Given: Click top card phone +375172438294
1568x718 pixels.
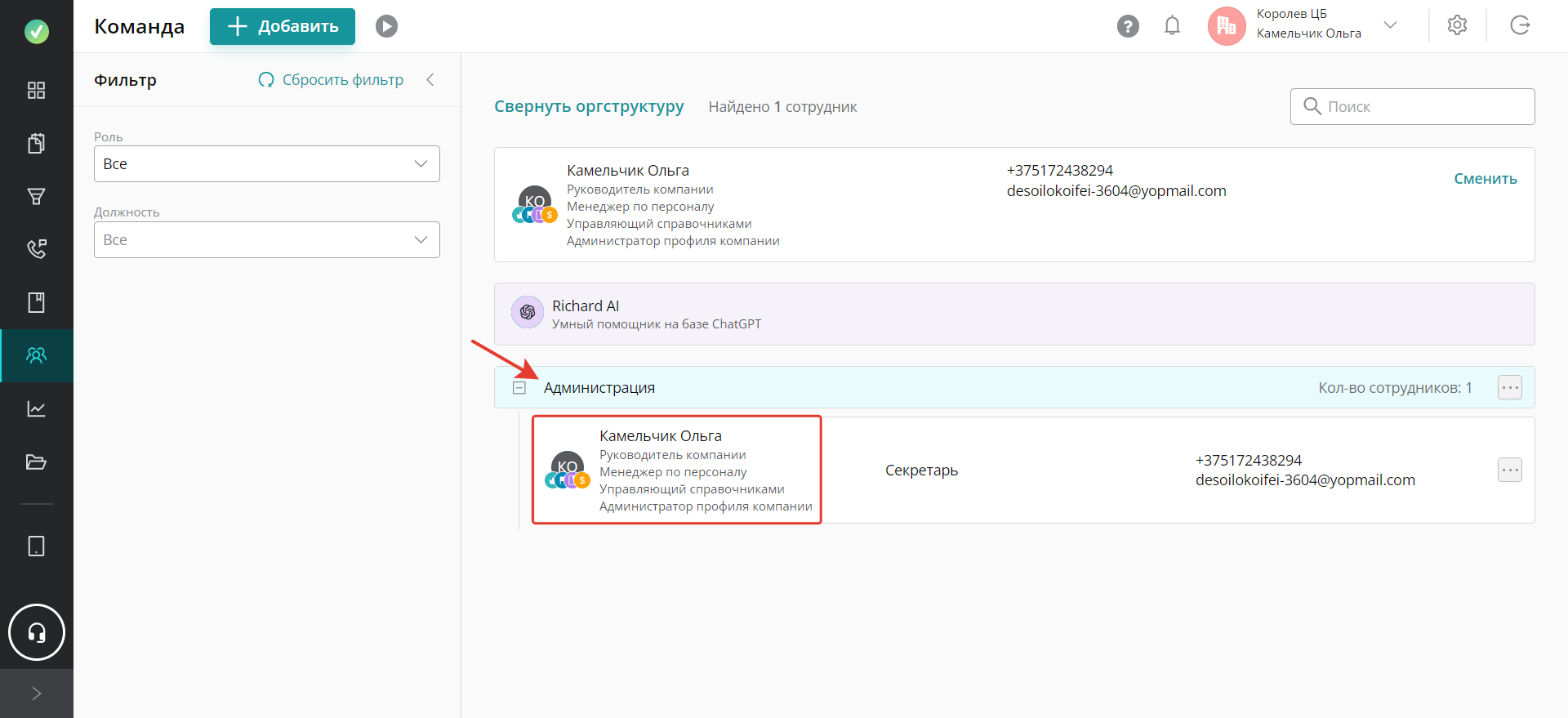Looking at the screenshot, I should tap(1060, 170).
